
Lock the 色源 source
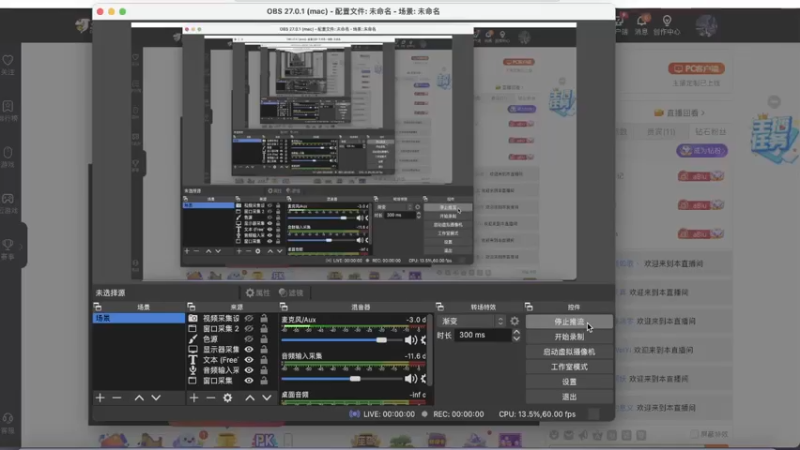tap(264, 339)
